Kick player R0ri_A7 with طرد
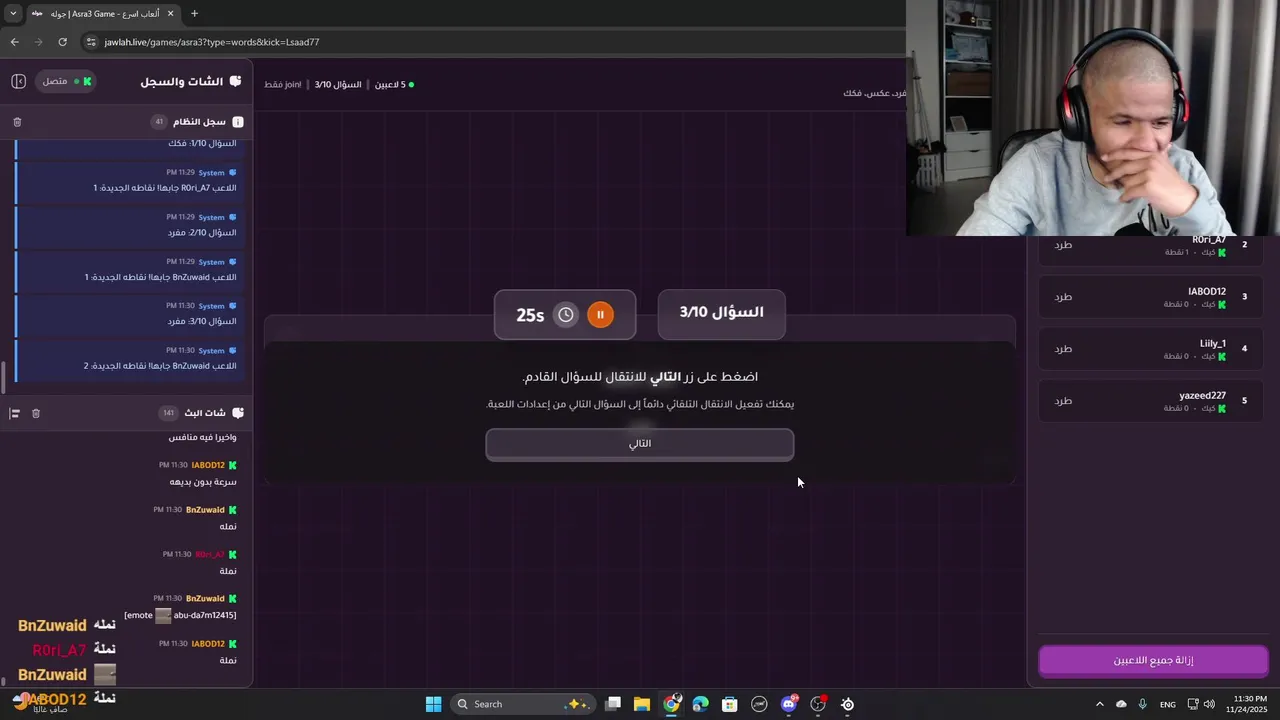Viewport: 1280px width, 720px height. coord(1063,245)
